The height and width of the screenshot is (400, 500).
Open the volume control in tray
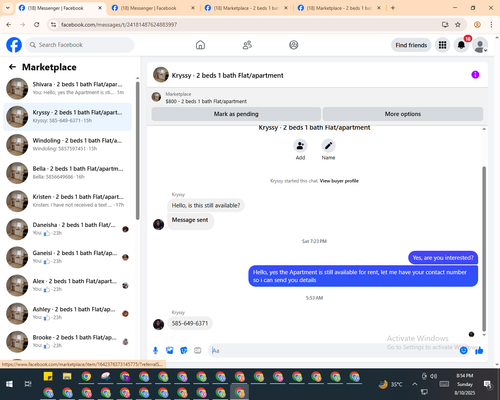(433, 376)
